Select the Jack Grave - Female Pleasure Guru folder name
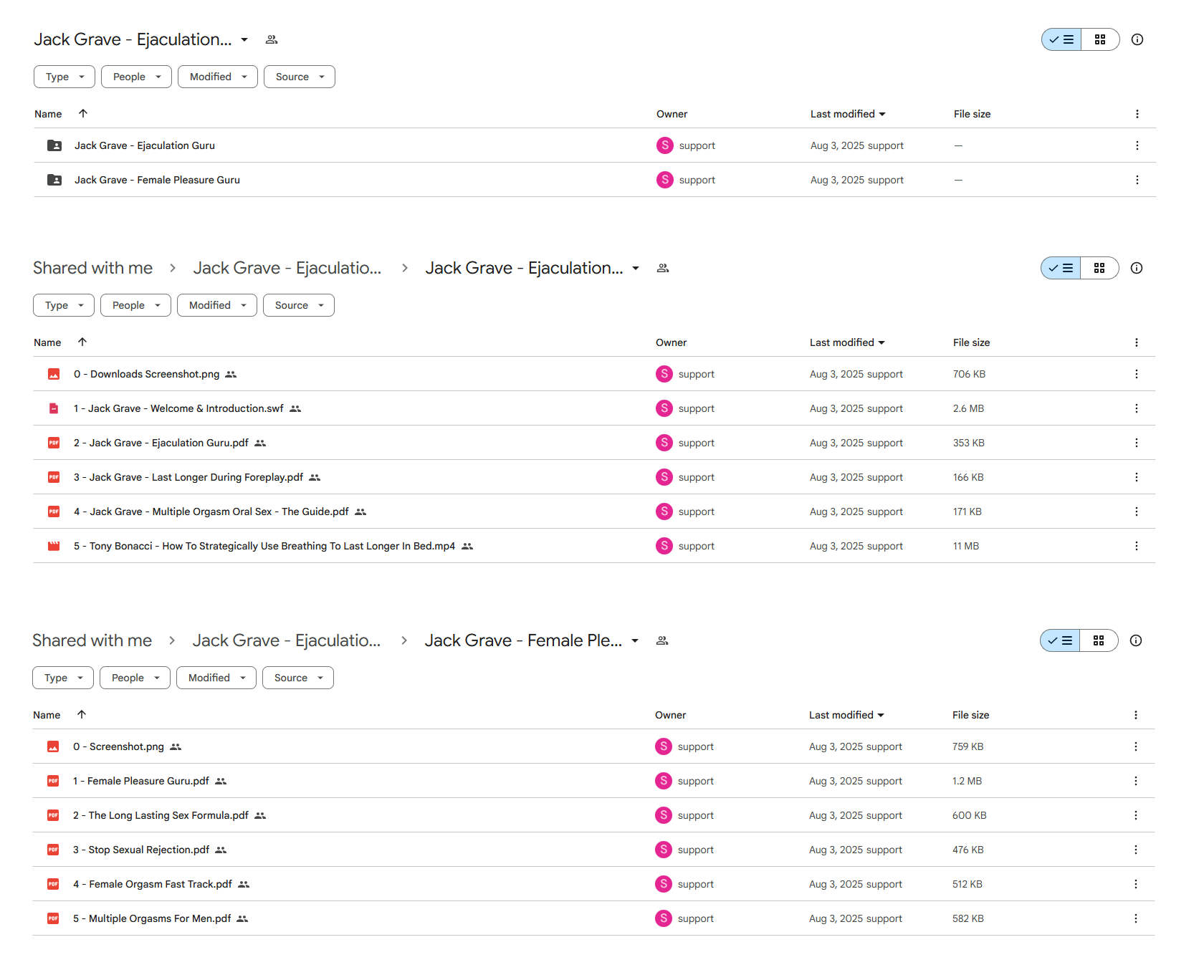Screen dimensions: 1204x980 point(157,180)
